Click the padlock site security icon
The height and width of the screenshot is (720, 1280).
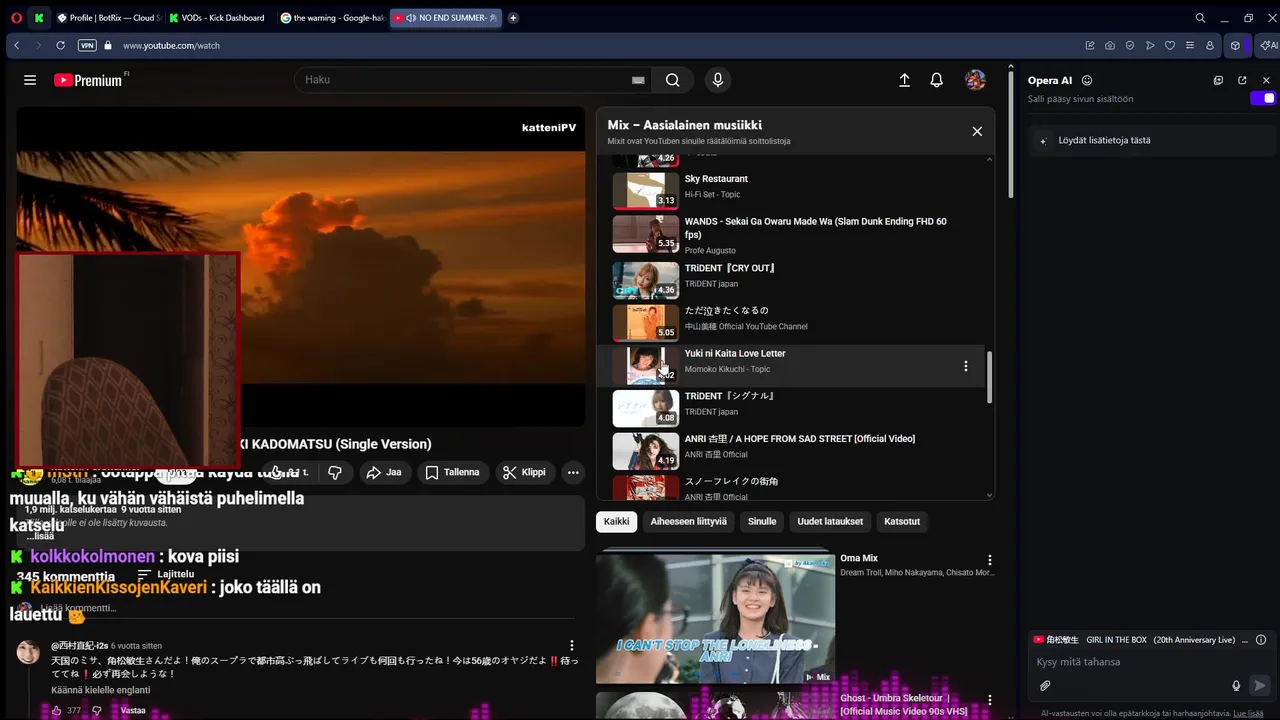pos(106,45)
